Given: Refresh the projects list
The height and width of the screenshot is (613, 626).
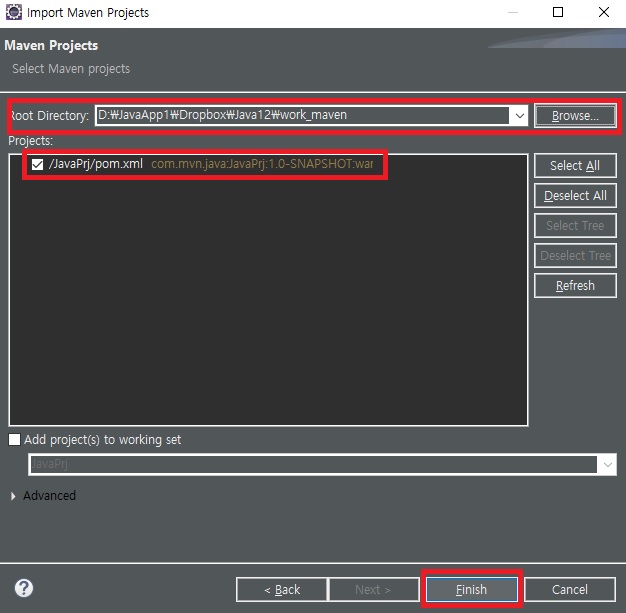Looking at the screenshot, I should (575, 286).
